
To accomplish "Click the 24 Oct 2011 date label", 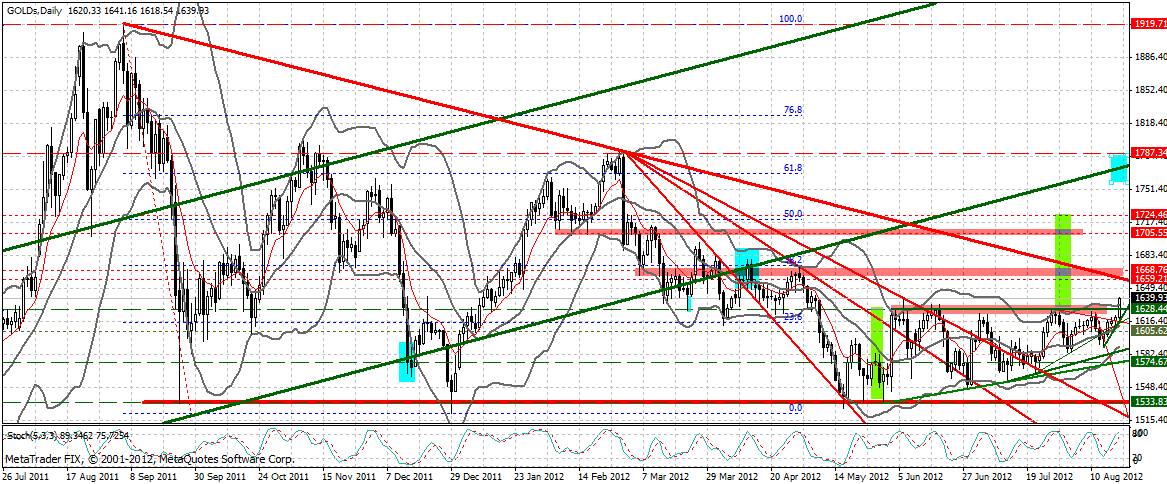I will (284, 475).
